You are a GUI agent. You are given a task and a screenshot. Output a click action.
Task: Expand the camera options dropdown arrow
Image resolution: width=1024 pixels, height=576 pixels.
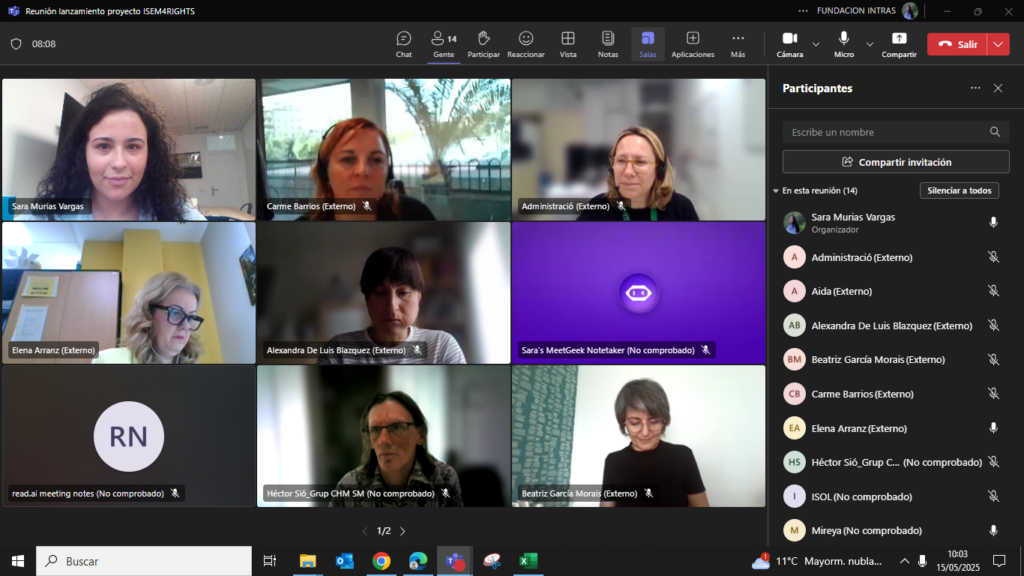click(816, 44)
